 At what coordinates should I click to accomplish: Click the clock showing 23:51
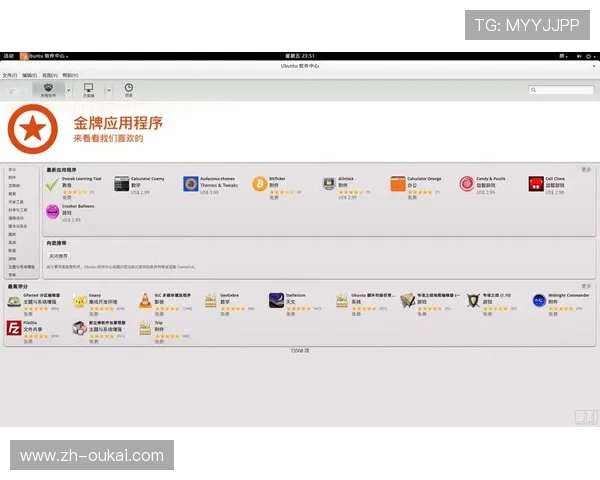pyautogui.click(x=300, y=56)
